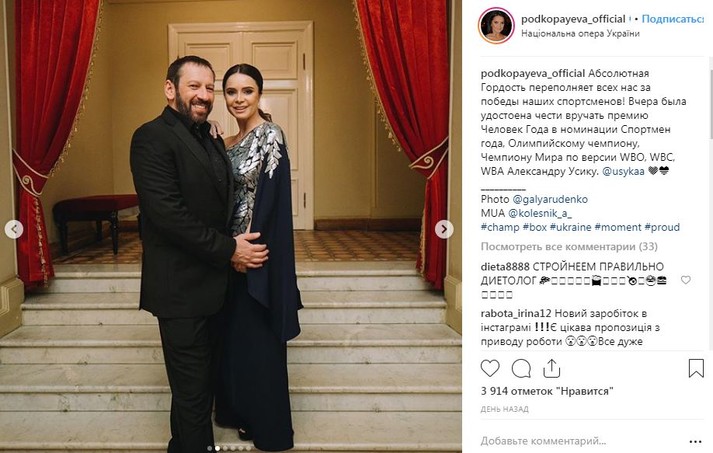Like the post with the heart icon
Viewport: 713px width, 453px height.
(490, 368)
